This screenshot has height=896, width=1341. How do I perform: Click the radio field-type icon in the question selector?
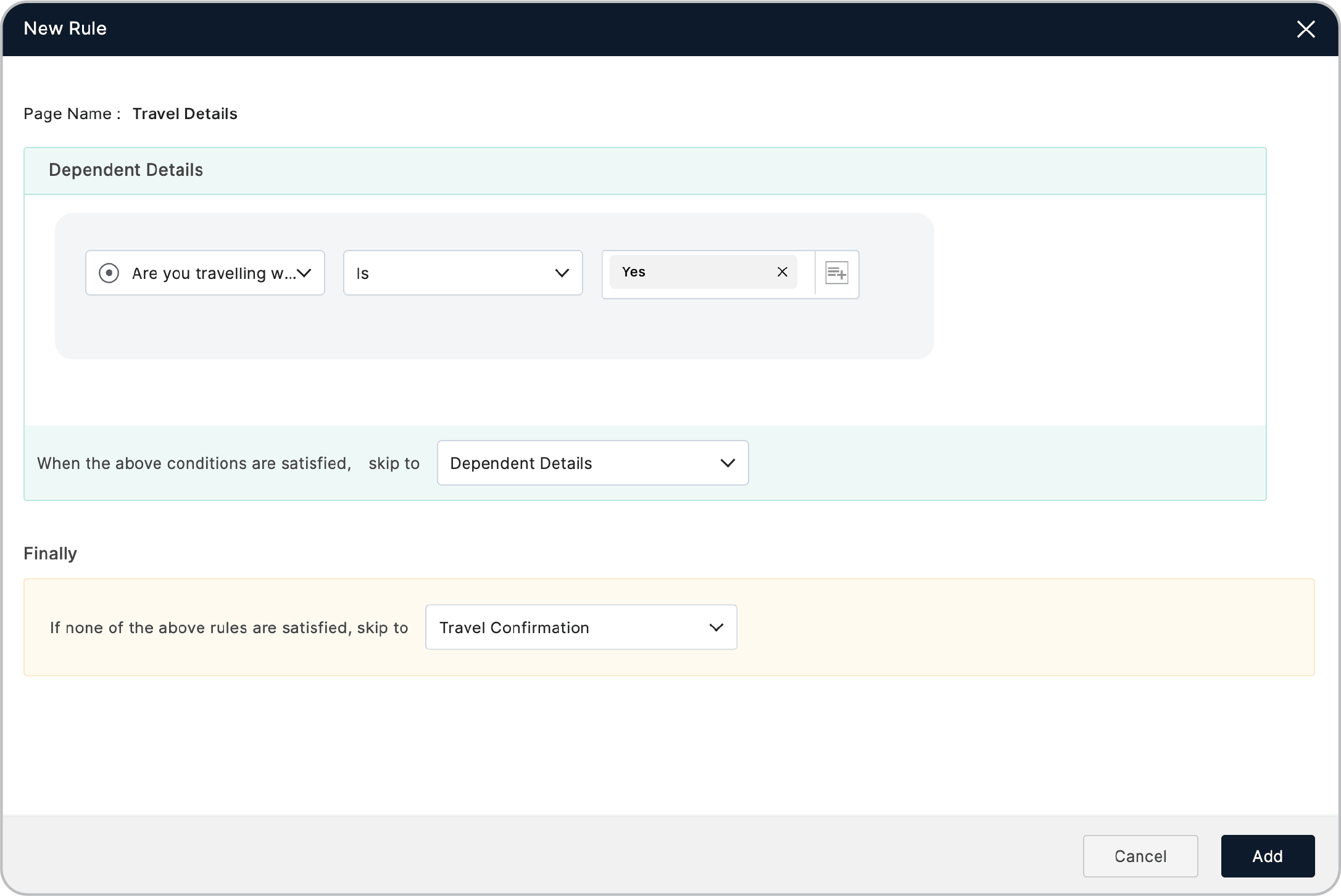coord(109,273)
